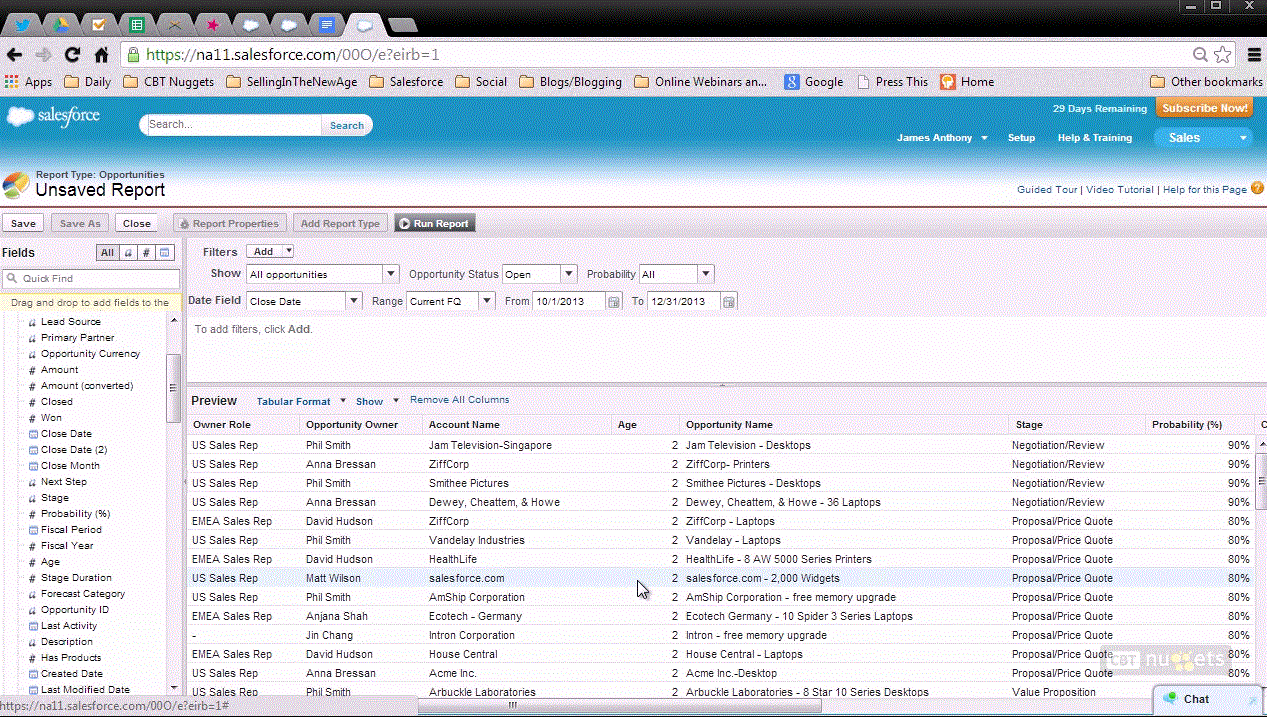Click the Subscribe Now! button
Image resolution: width=1267 pixels, height=717 pixels.
coord(1204,108)
